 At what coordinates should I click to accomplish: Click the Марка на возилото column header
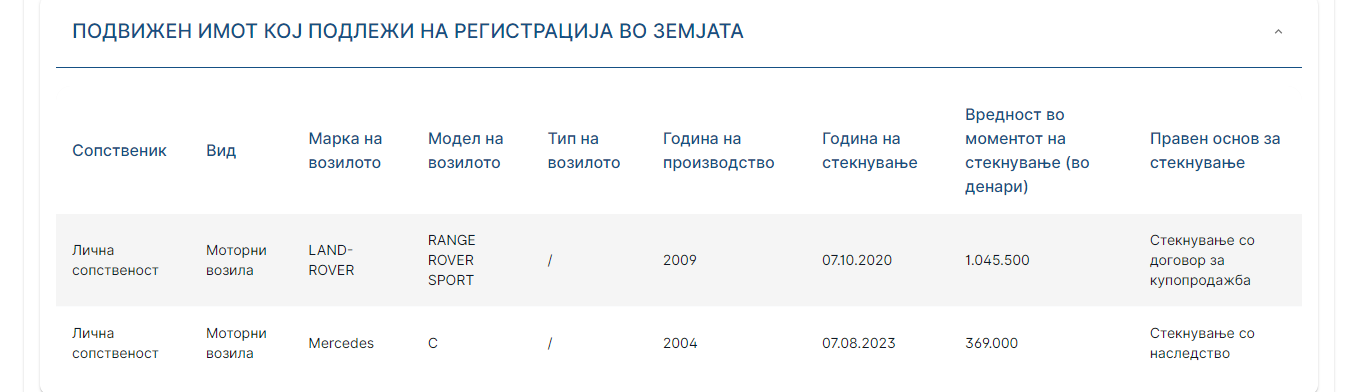345,151
